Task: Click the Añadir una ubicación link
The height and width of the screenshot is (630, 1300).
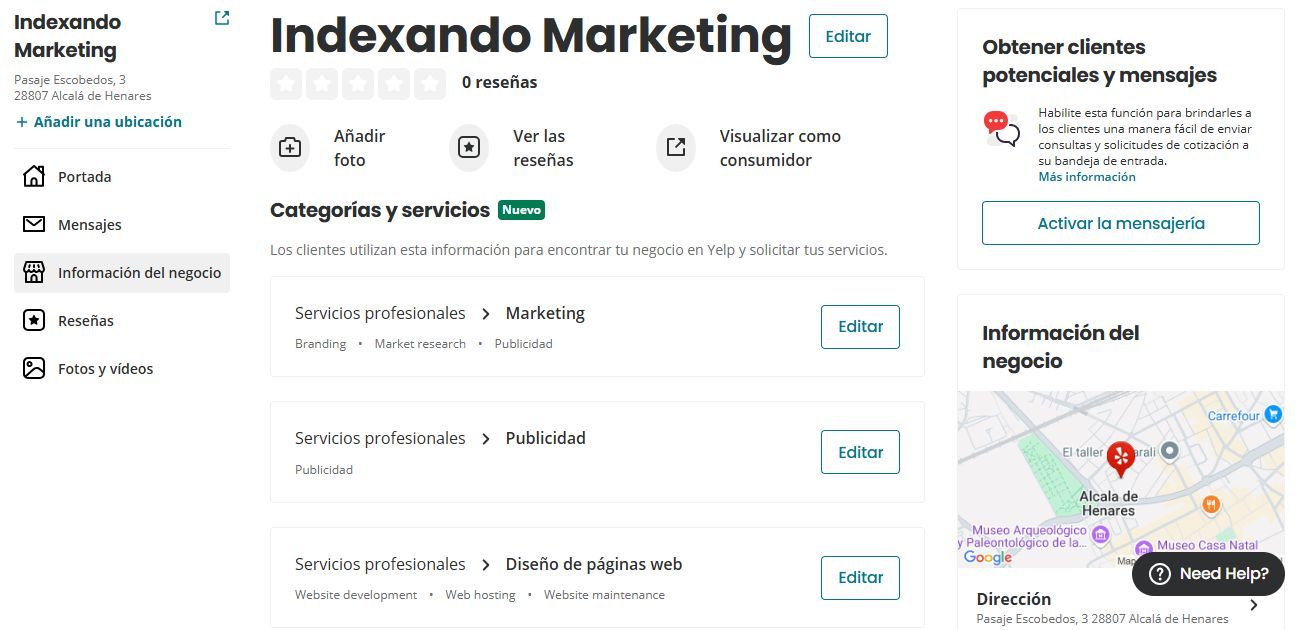Action: [x=99, y=122]
